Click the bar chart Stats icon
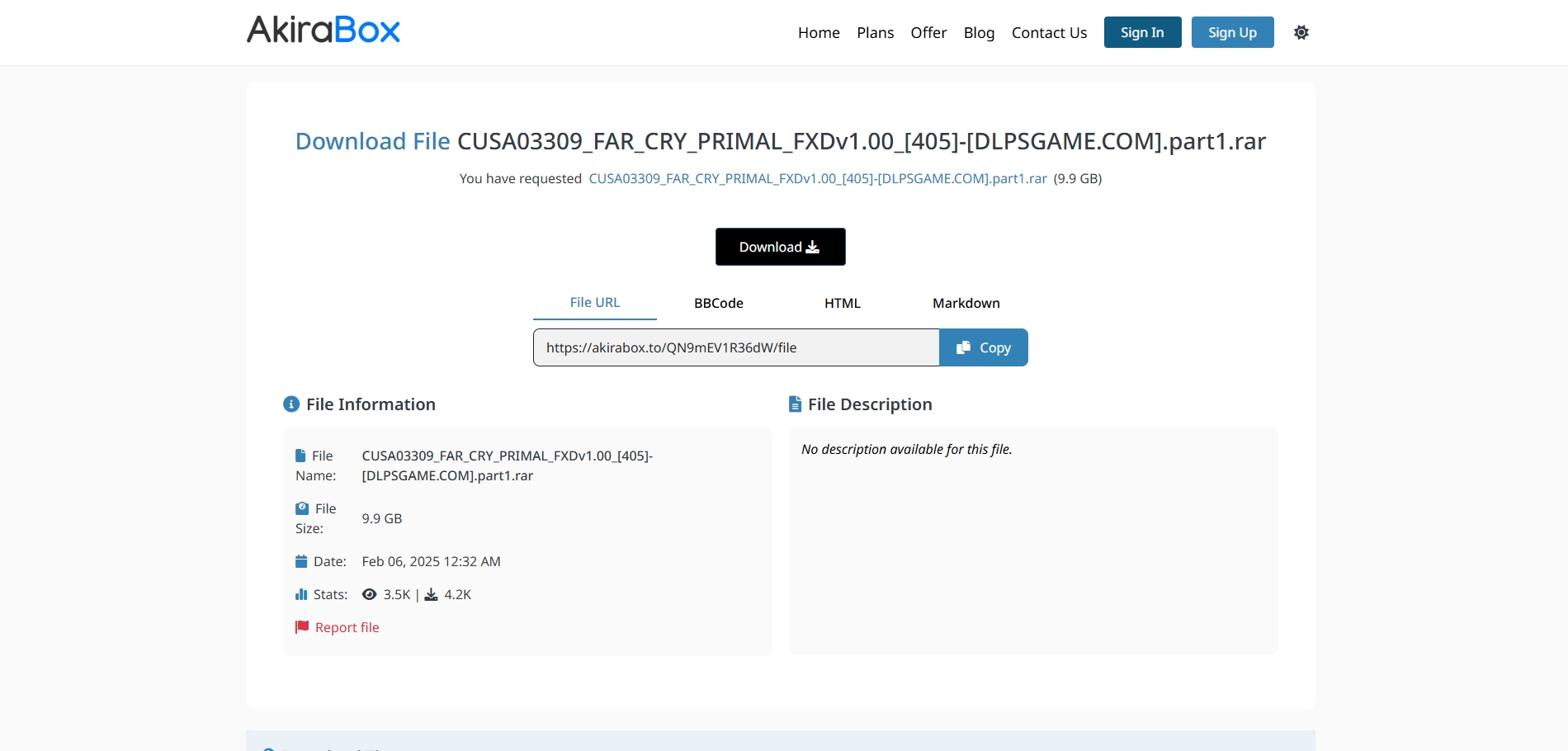The image size is (1568, 751). tap(301, 594)
